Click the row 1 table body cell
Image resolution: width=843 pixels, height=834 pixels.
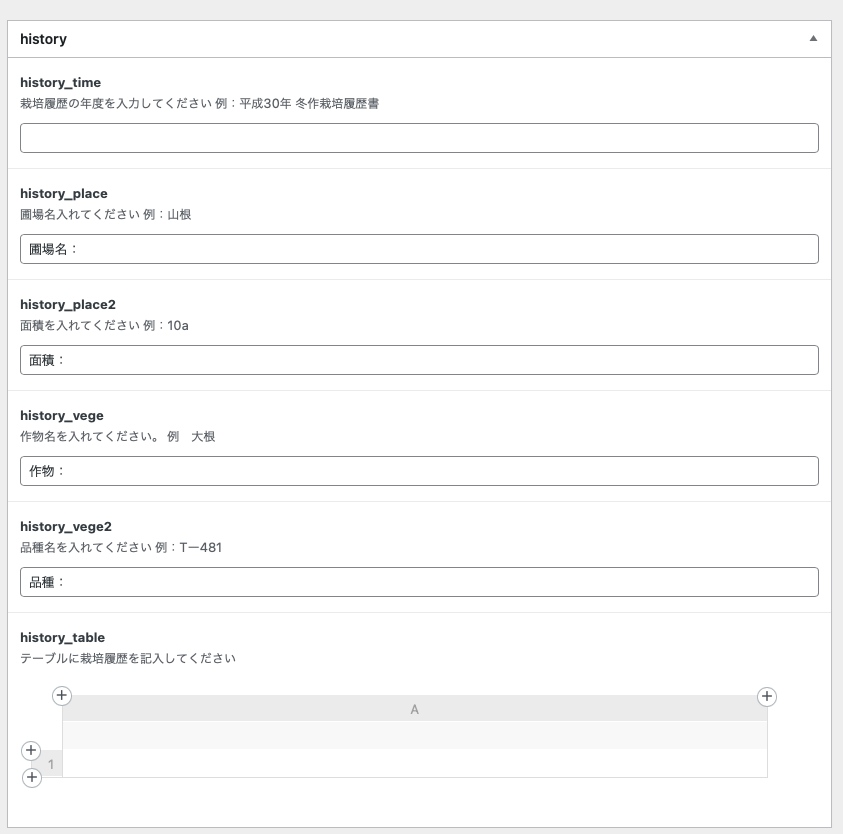click(414, 764)
